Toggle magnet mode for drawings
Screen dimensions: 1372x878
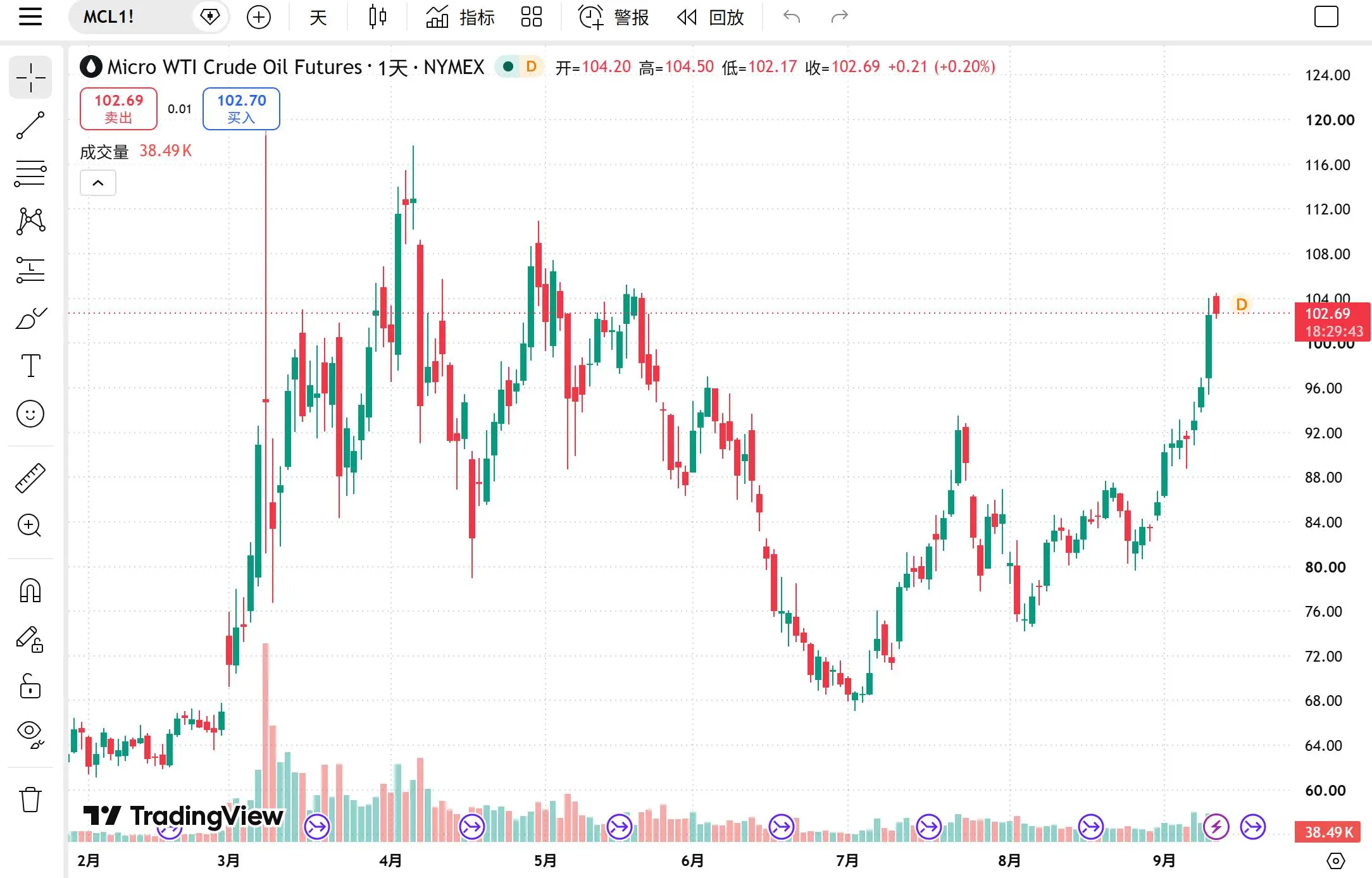pyautogui.click(x=30, y=591)
